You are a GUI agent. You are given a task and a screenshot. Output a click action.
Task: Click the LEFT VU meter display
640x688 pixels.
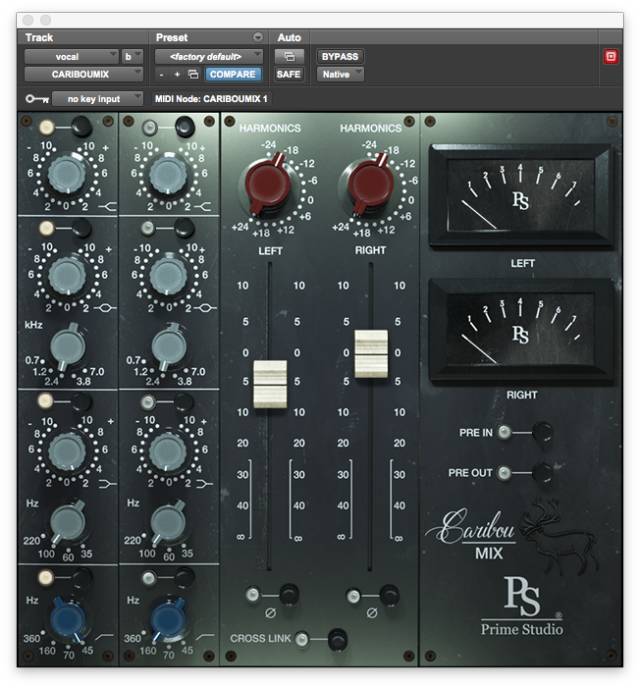coord(521,196)
